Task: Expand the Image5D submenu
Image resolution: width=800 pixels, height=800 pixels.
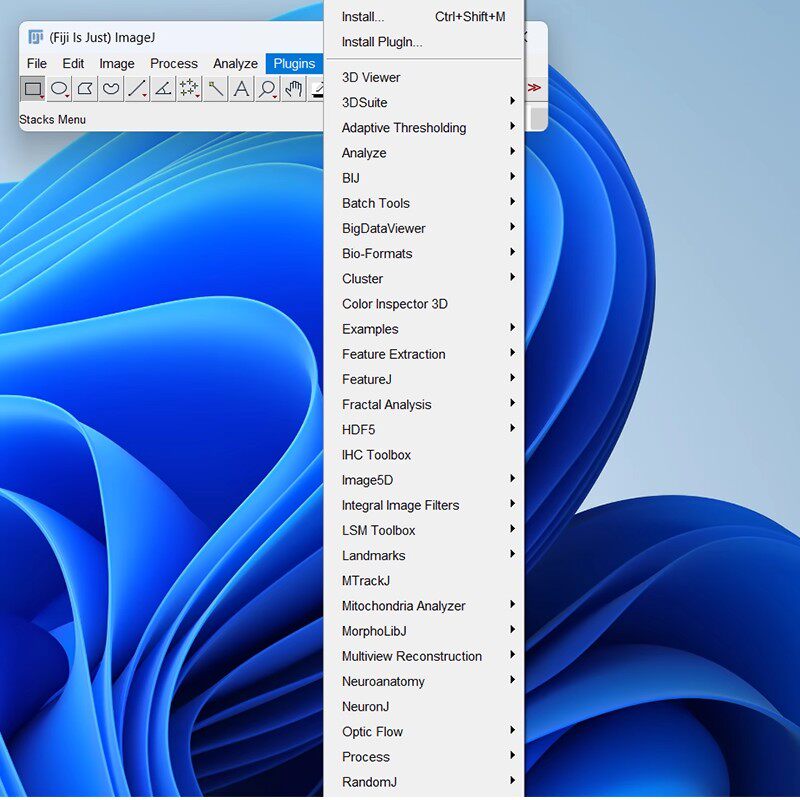Action: pos(423,480)
